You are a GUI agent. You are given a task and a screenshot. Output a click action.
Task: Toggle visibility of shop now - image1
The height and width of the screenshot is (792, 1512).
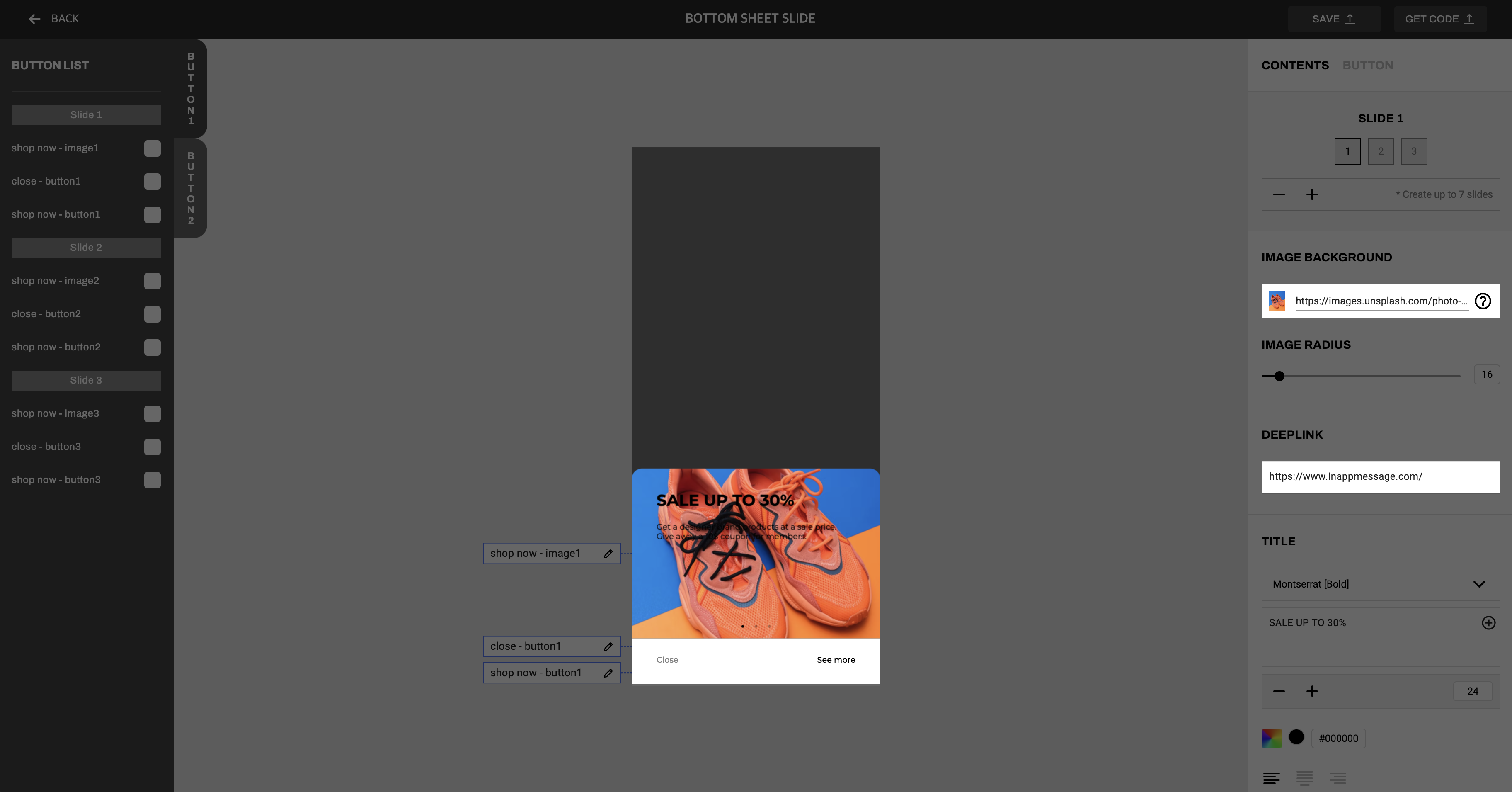pos(152,147)
